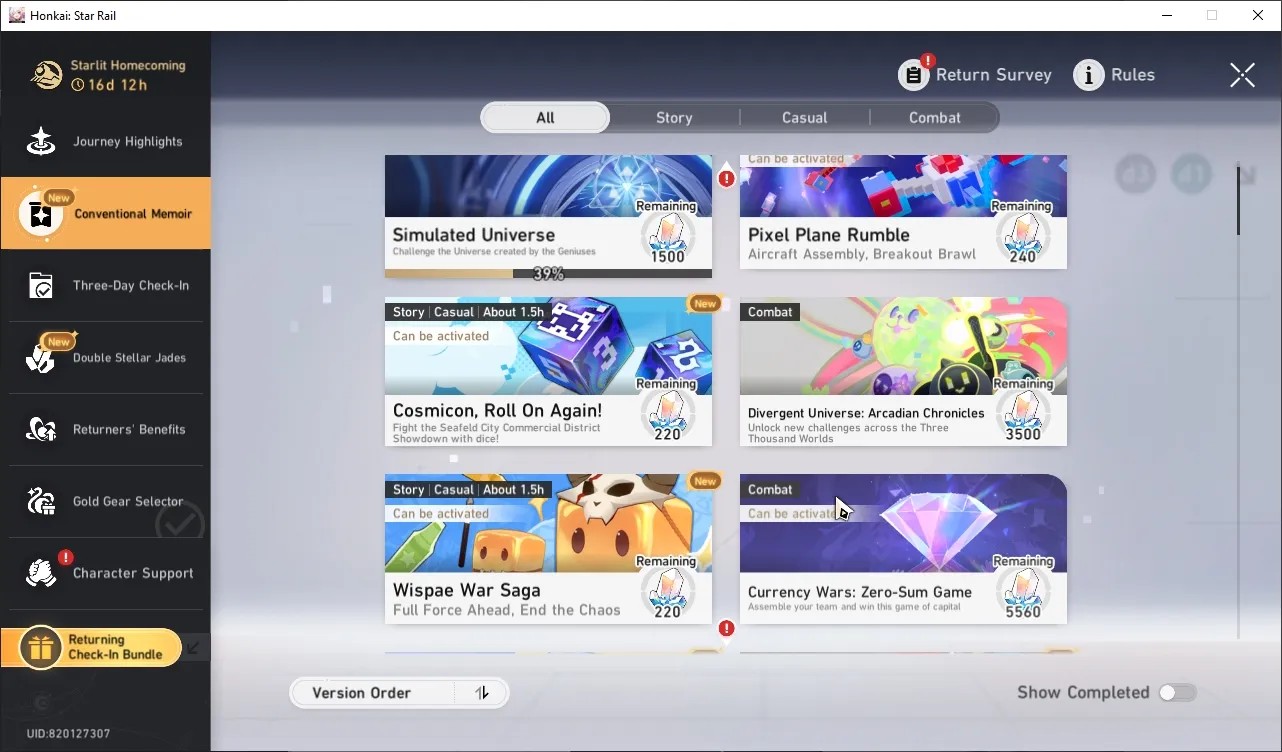The height and width of the screenshot is (752, 1282).
Task: Click the collapse arrow beside Returning Check-In Bundle
Action: click(x=194, y=647)
